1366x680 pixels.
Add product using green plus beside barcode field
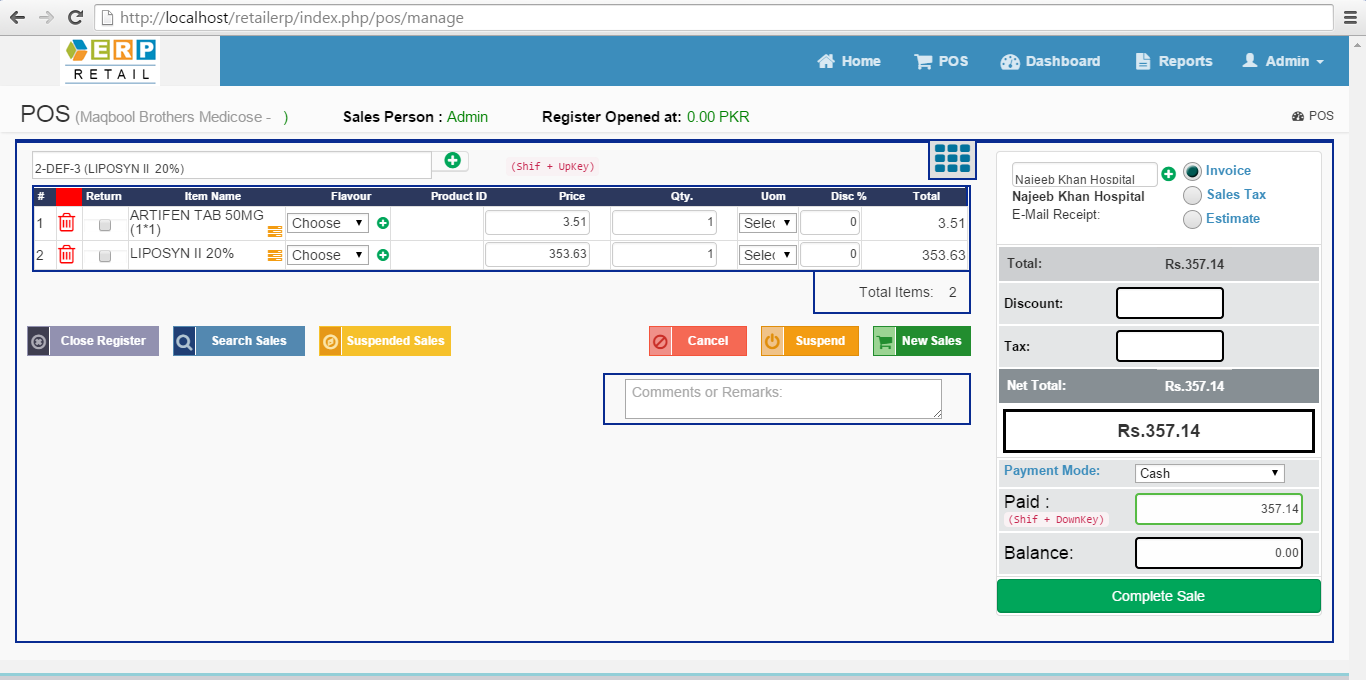point(450,160)
